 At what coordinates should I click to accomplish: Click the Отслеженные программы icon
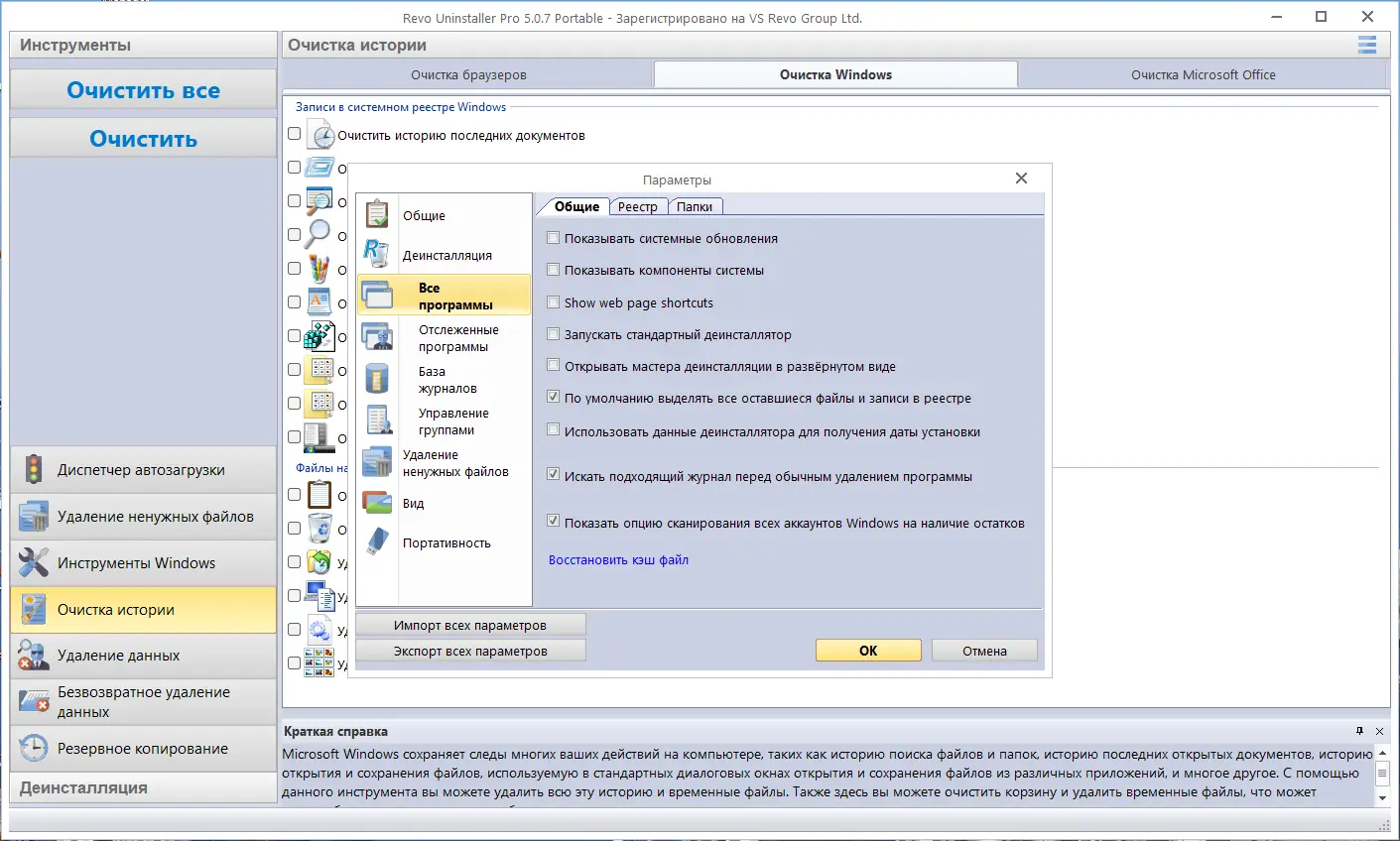[377, 337]
